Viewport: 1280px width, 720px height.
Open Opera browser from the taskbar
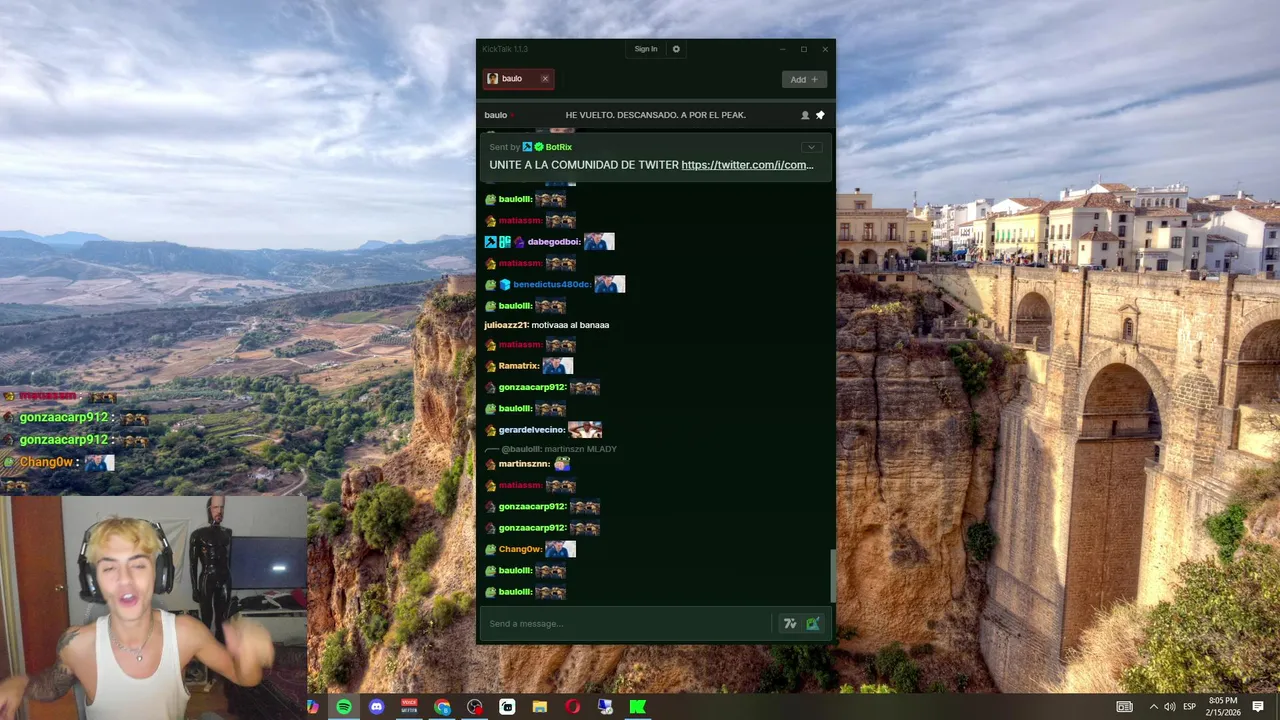[x=572, y=707]
